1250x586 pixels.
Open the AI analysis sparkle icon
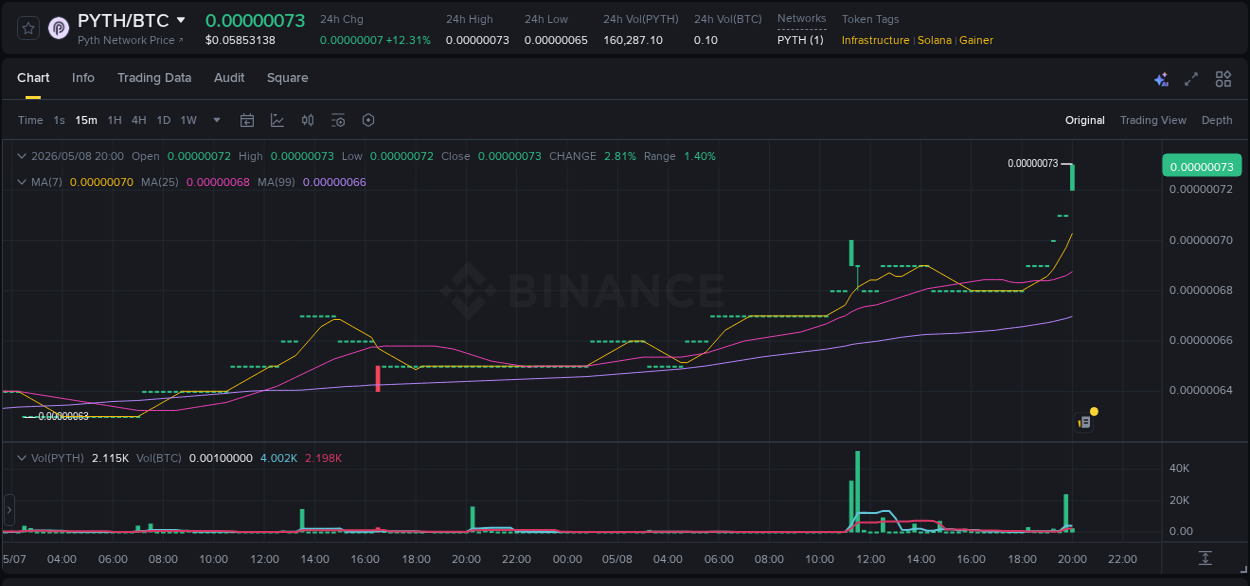[1161, 79]
